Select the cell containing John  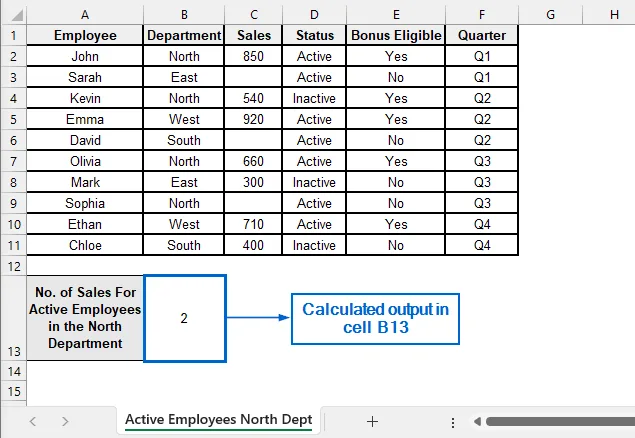85,56
